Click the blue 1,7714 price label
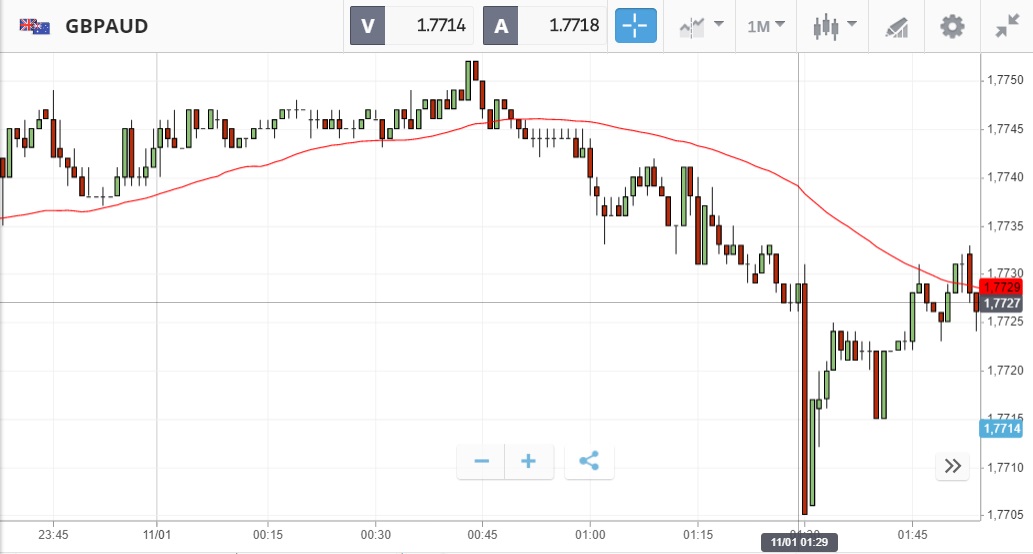This screenshot has height=554, width=1033. [1001, 428]
